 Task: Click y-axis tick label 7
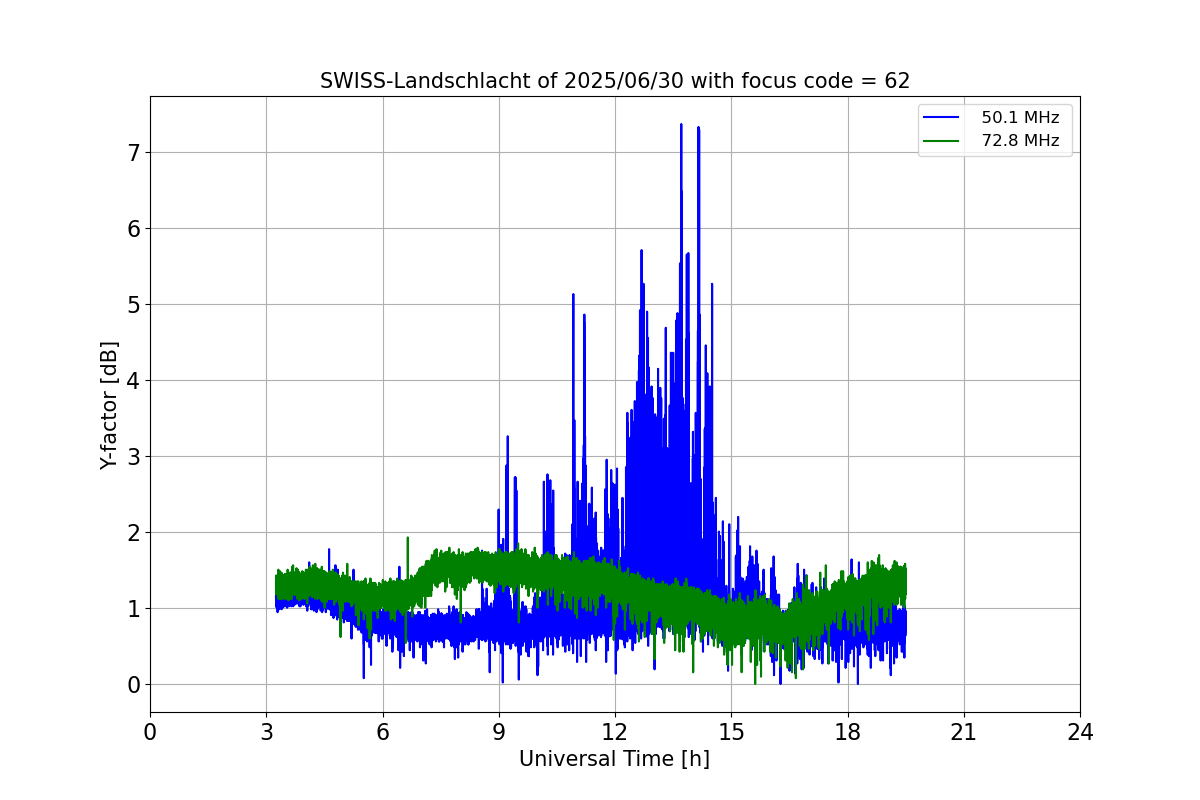pyautogui.click(x=133, y=153)
